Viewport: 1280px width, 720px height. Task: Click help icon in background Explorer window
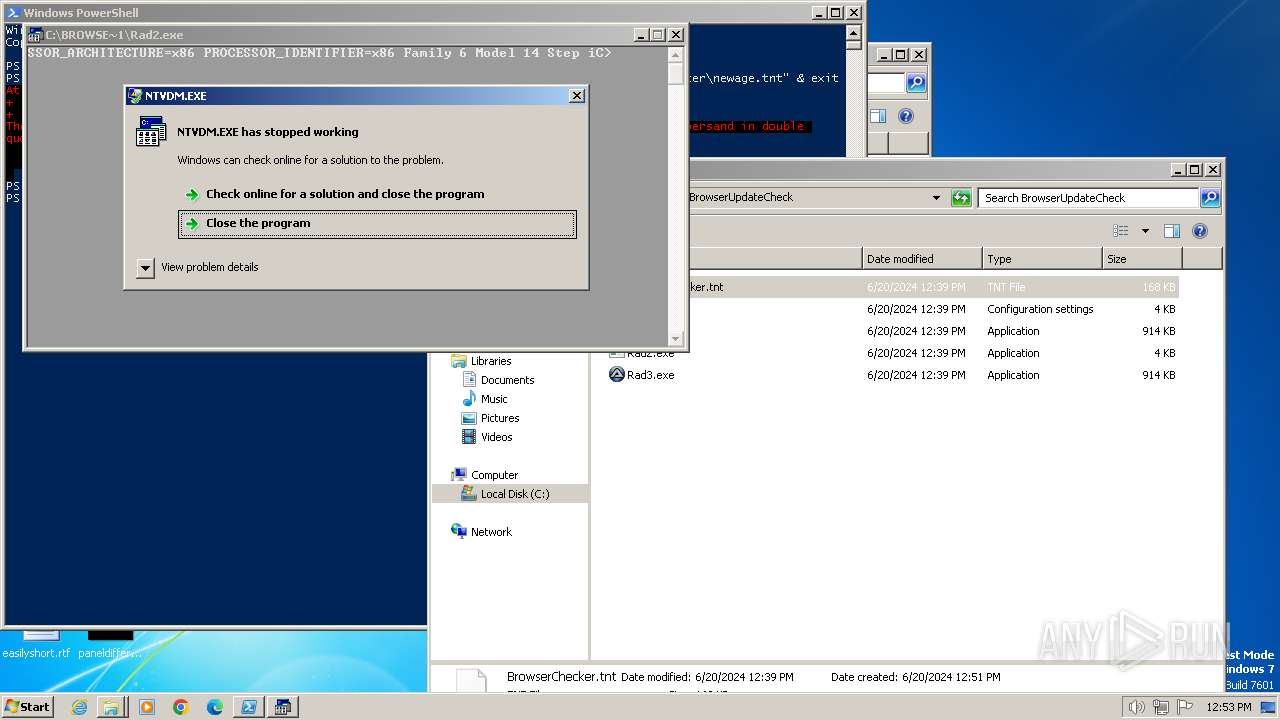pyautogui.click(x=906, y=116)
